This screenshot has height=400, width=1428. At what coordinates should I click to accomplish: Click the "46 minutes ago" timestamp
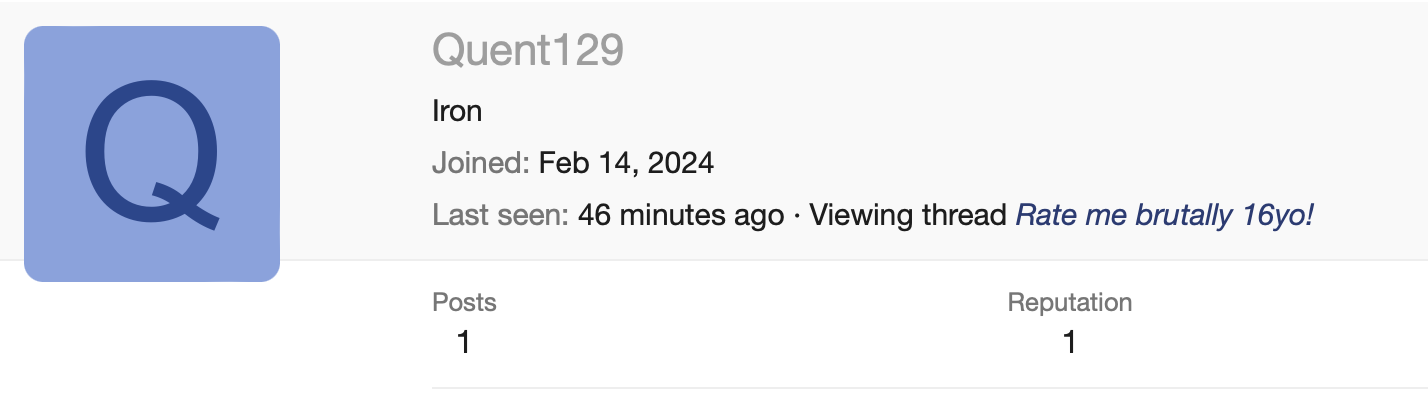pos(680,215)
